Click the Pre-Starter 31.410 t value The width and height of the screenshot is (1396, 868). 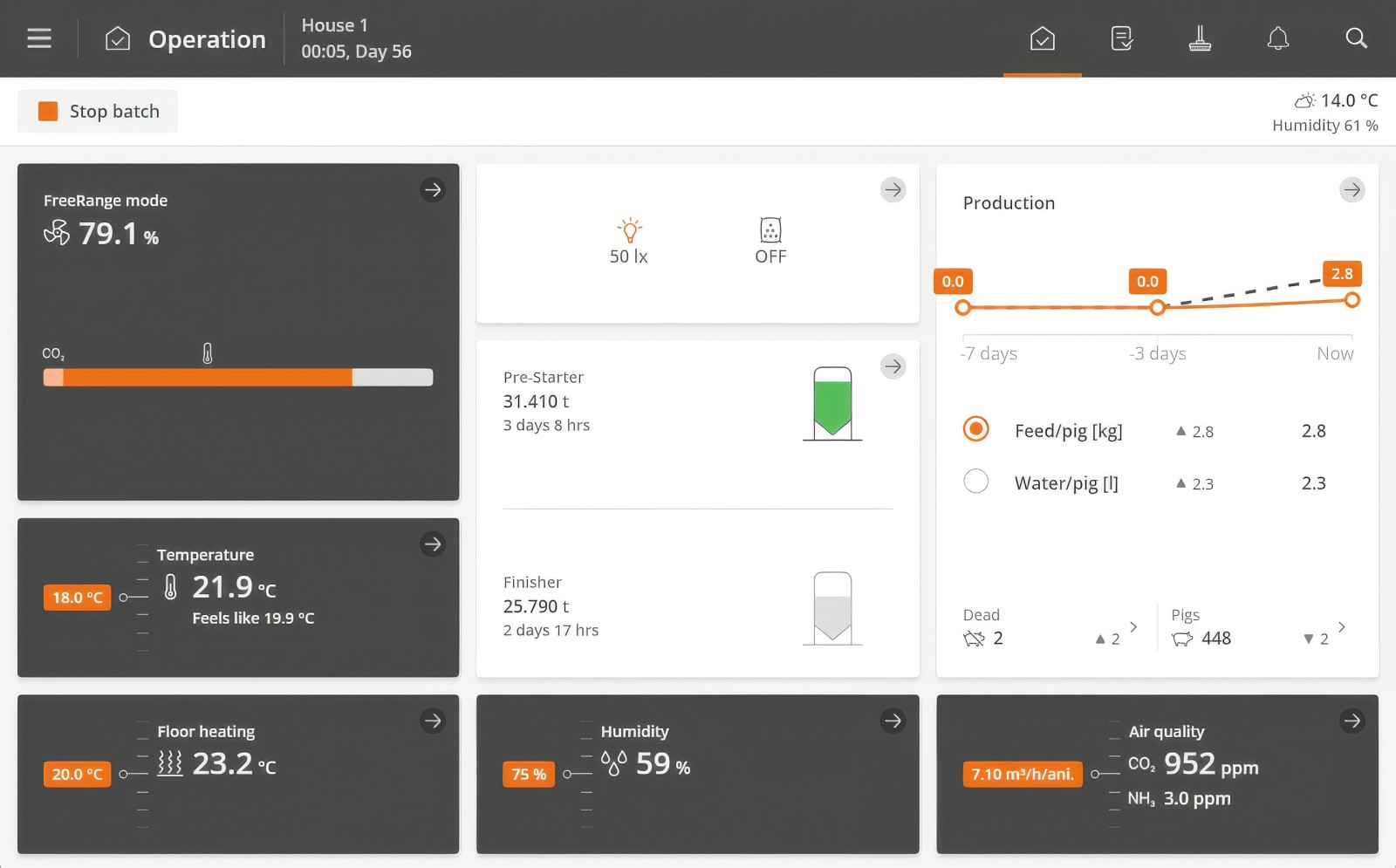pyautogui.click(x=536, y=401)
